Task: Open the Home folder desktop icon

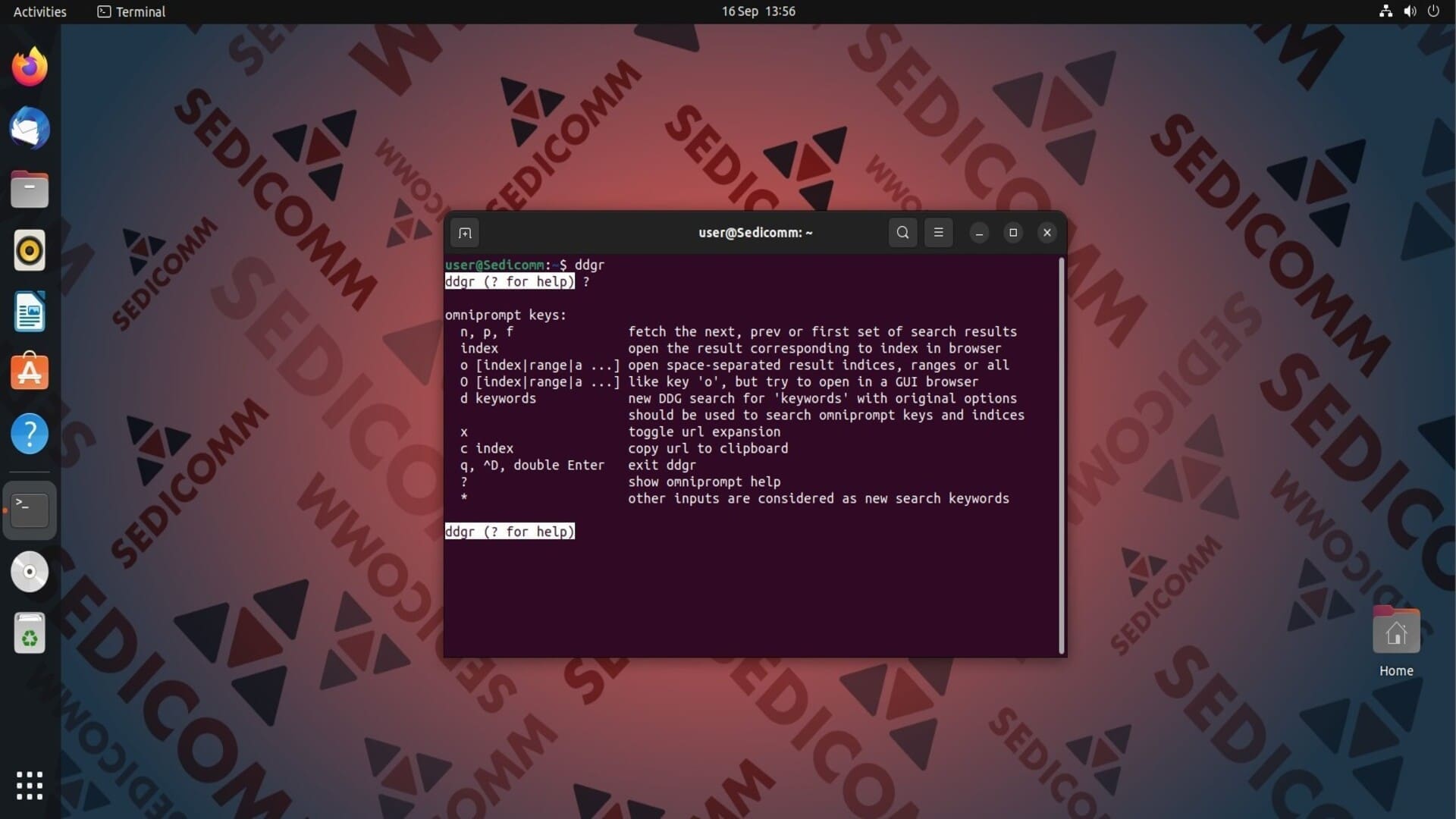Action: [1396, 629]
